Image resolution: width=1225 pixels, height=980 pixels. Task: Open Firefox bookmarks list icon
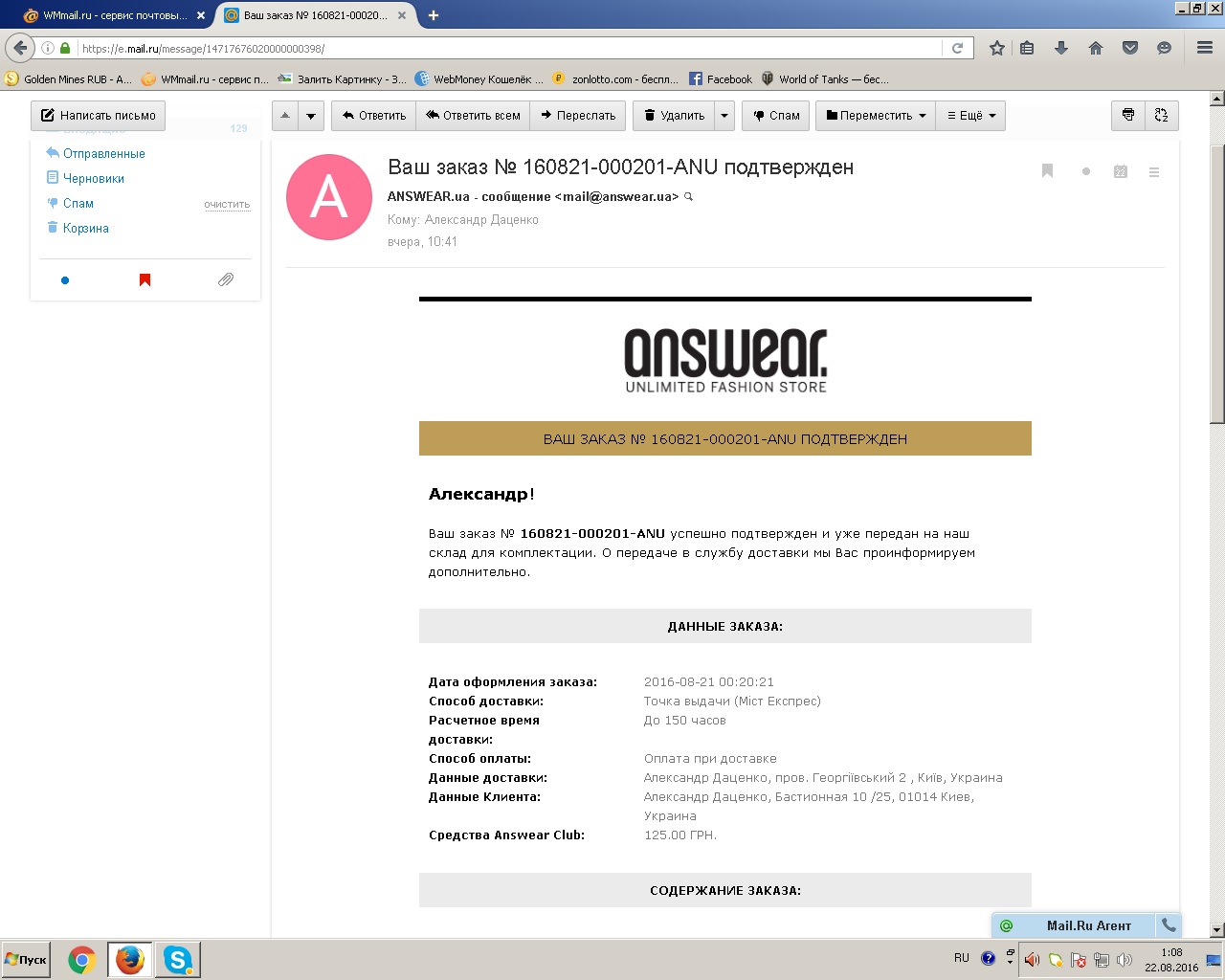click(1027, 48)
